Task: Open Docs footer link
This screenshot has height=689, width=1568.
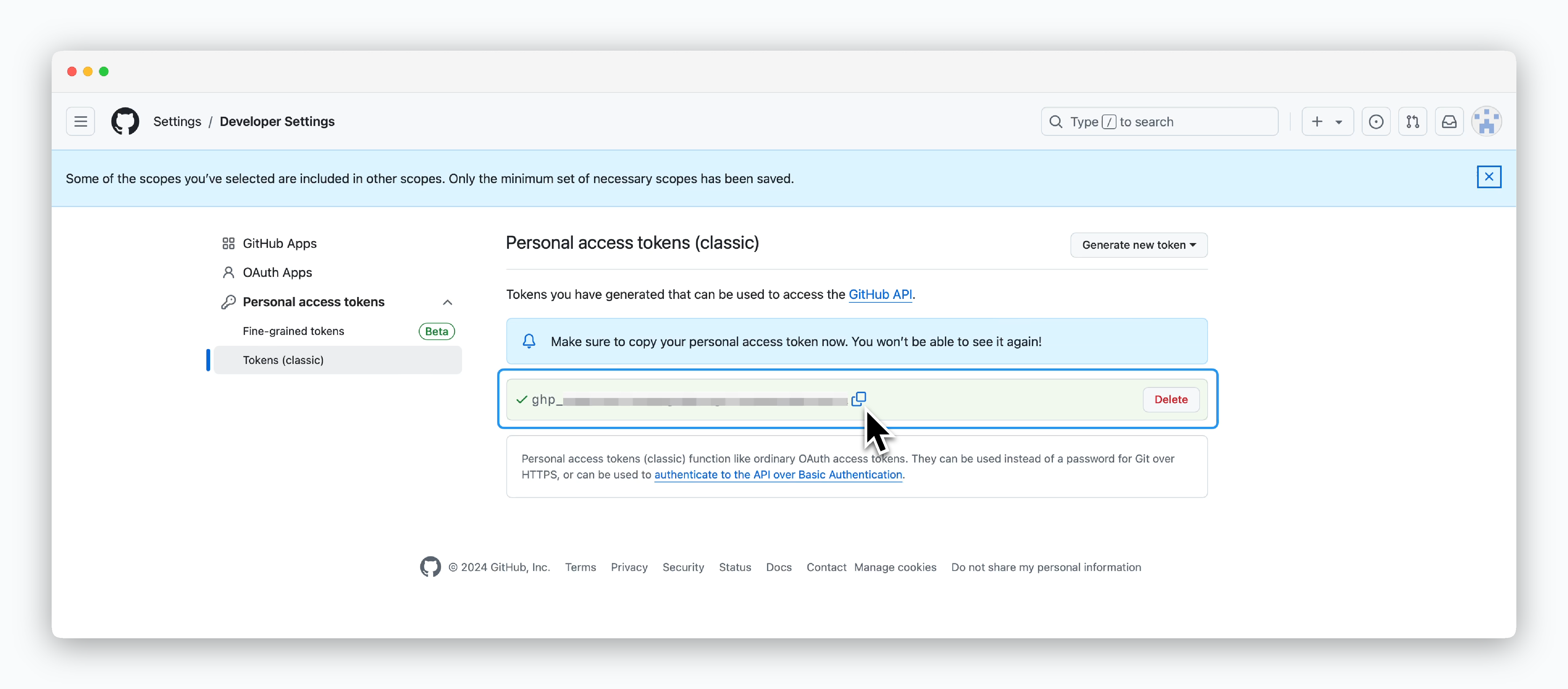Action: [778, 567]
